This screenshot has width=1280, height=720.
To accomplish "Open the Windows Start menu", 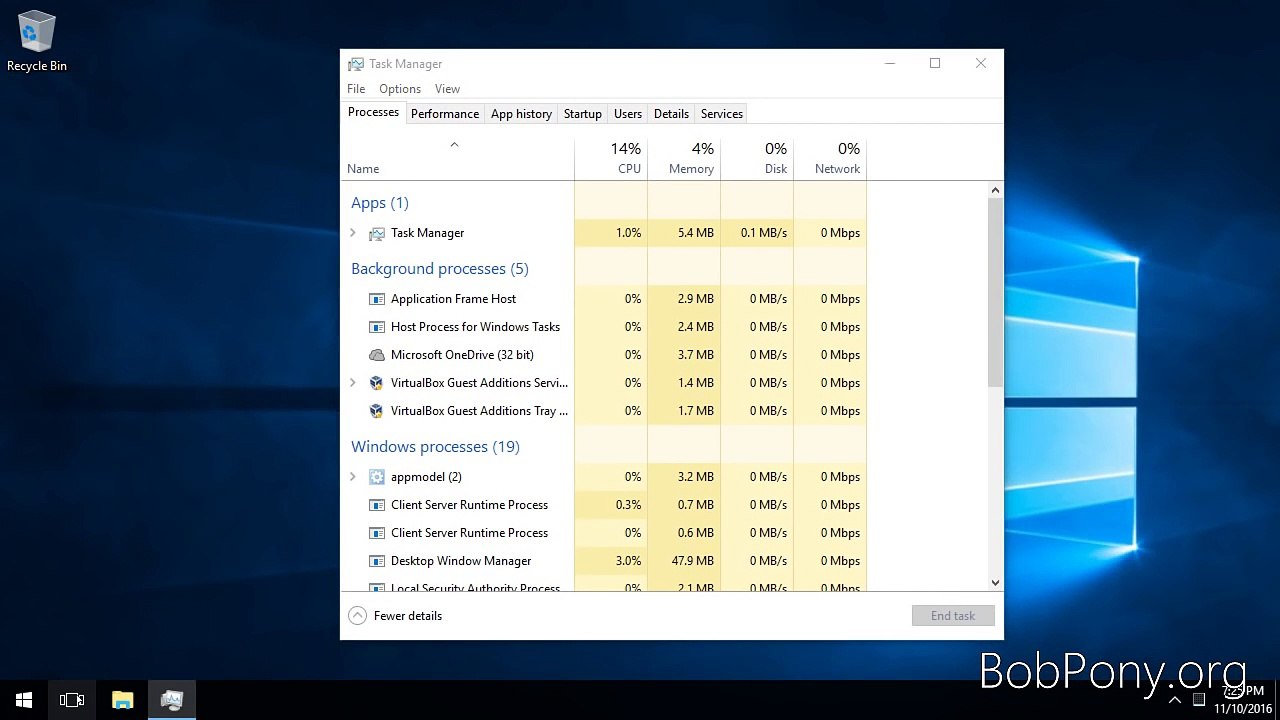I will (x=24, y=700).
